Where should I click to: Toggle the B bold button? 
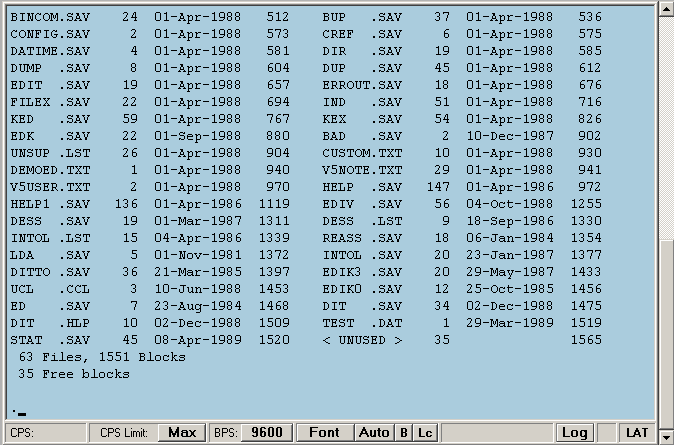tap(403, 433)
